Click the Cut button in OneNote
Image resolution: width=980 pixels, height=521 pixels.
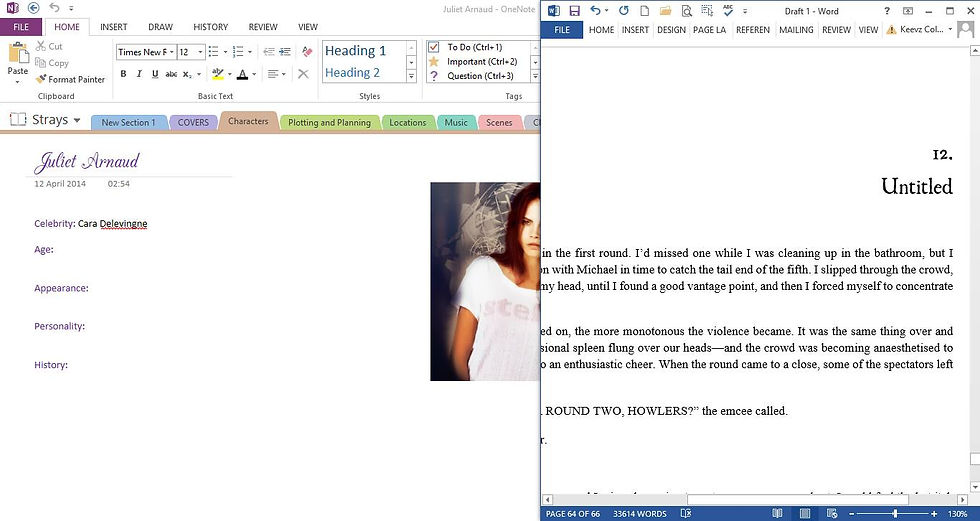pos(49,46)
